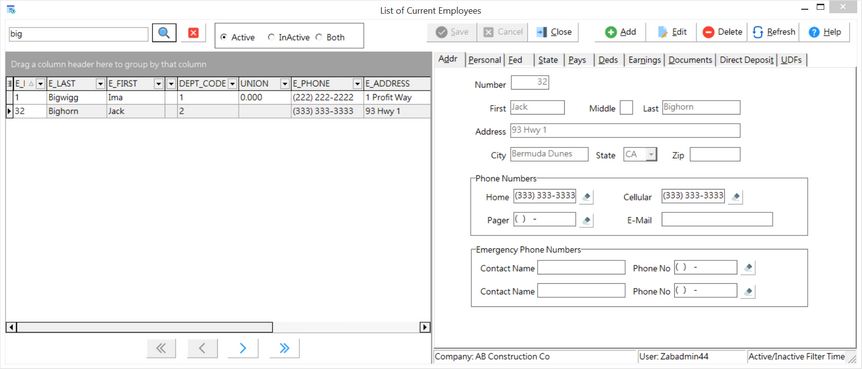This screenshot has height=369, width=862.
Task: Click the magnifier search icon button
Action: (164, 33)
